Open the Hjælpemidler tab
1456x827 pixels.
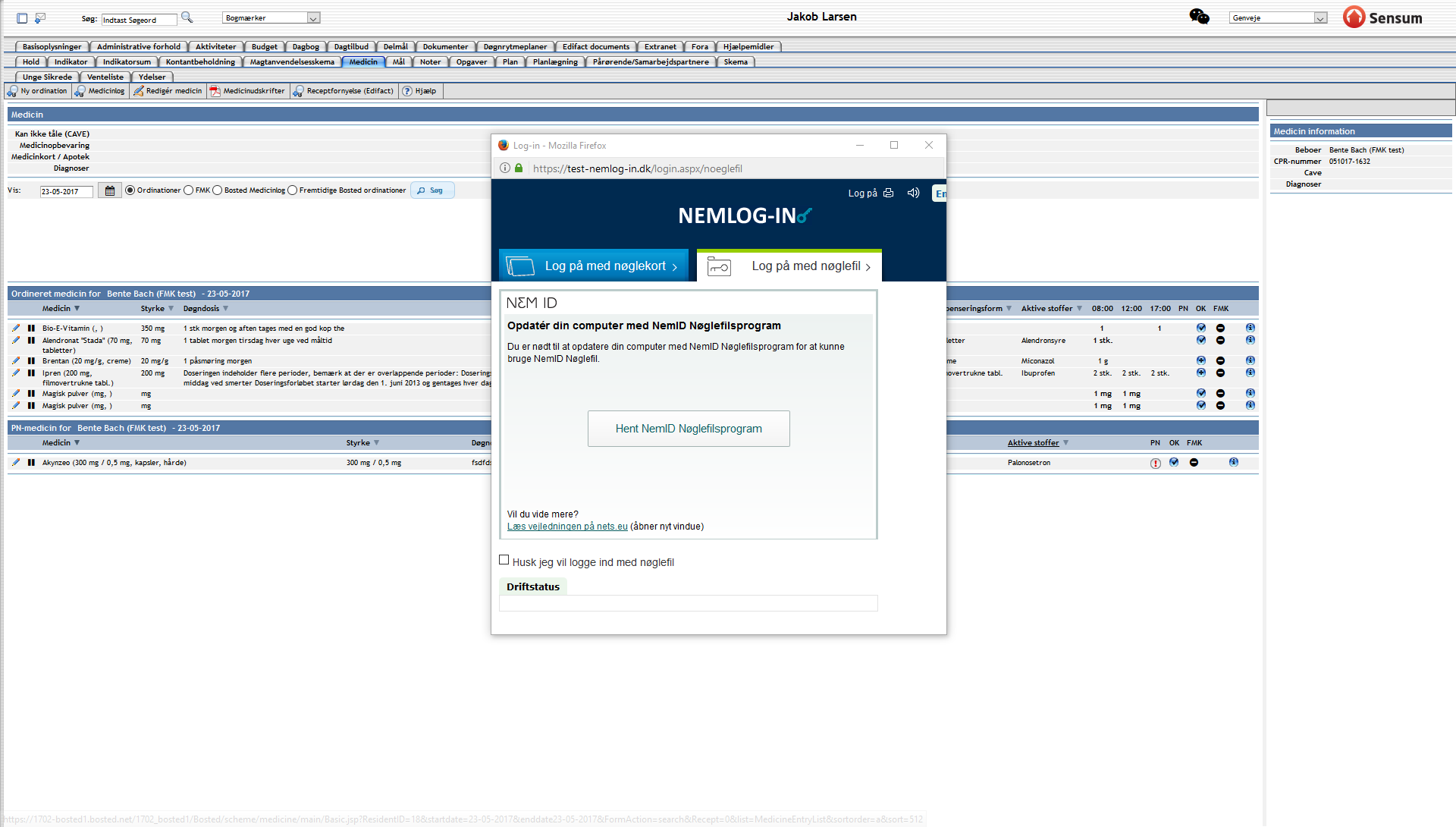(748, 47)
